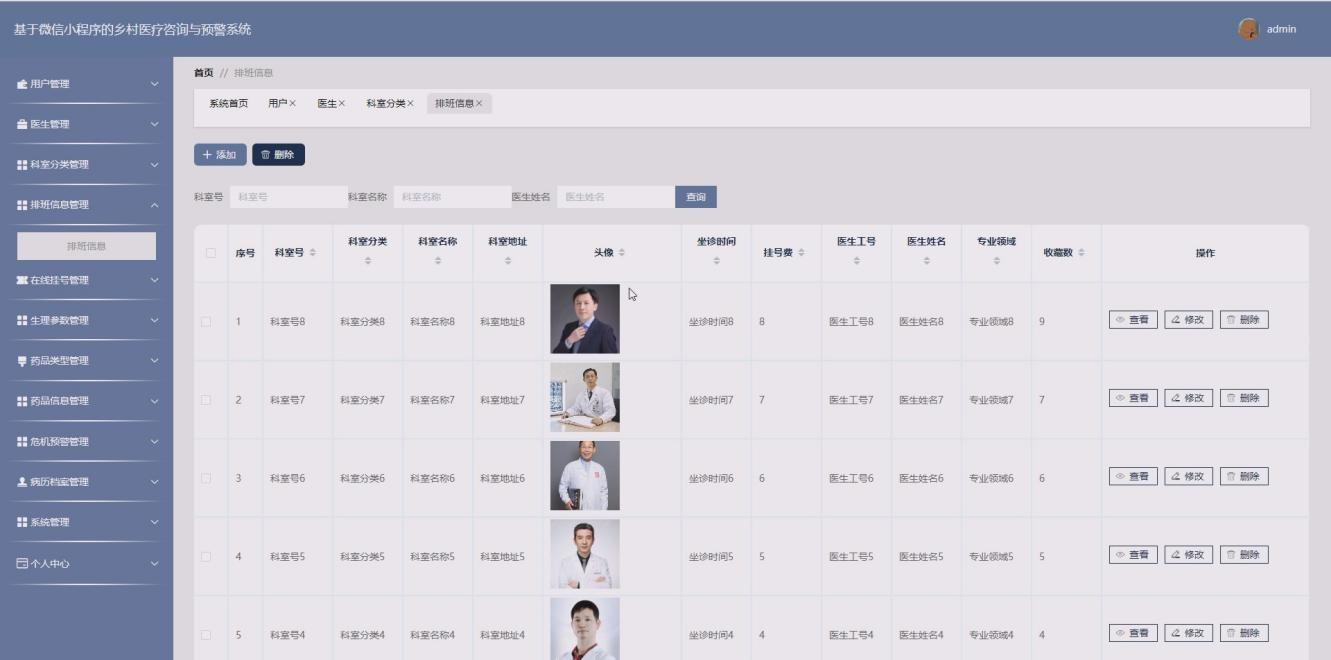Expand the 用户管理 sidebar menu
The image size is (1331, 660).
86,84
